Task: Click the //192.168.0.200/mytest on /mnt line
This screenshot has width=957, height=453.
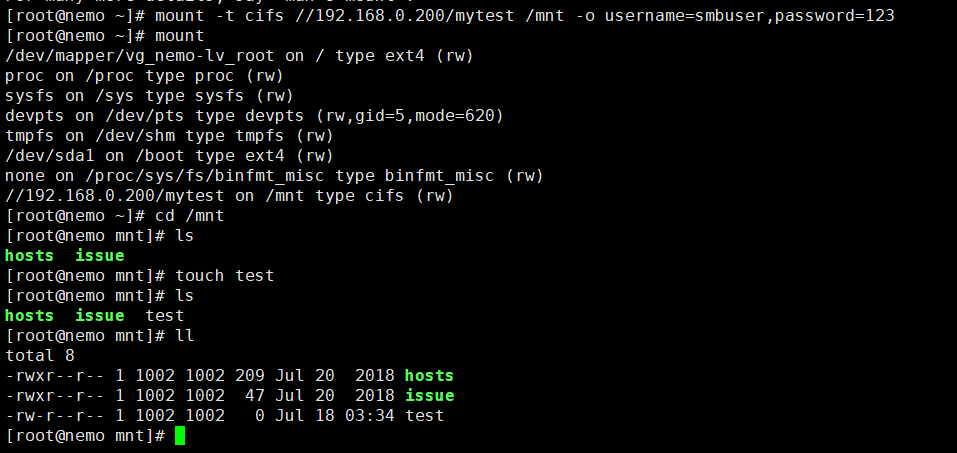Action: click(229, 196)
